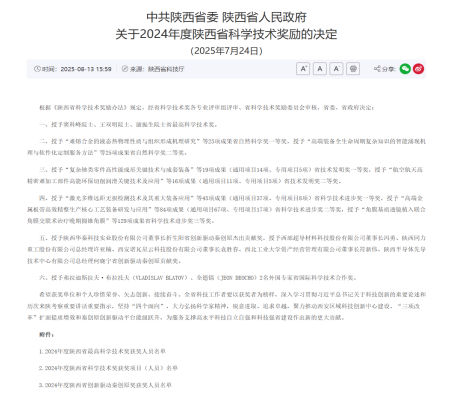Increase font size with the A+ button
This screenshot has width=449, height=397.
tap(303, 69)
